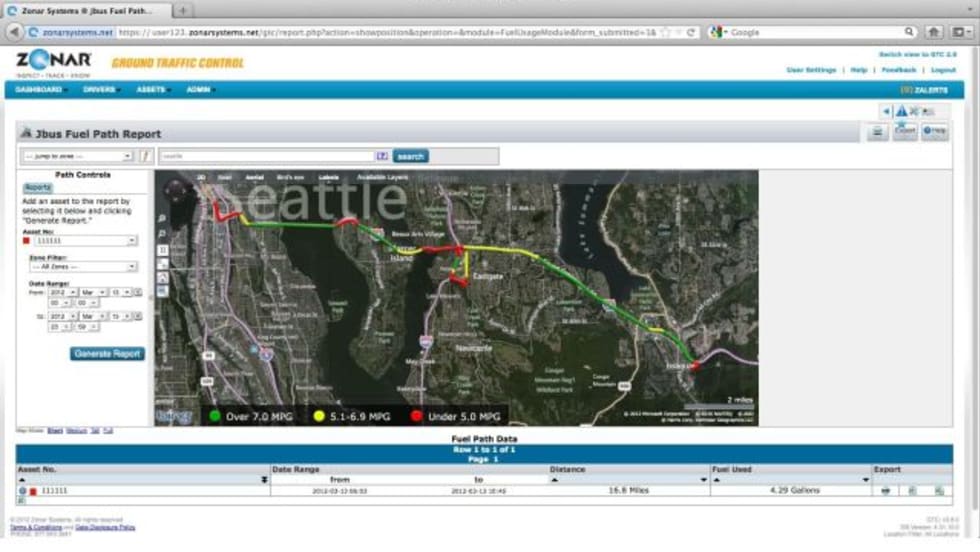The width and height of the screenshot is (980, 552).
Task: Toggle the map Labels option
Action: pos(328,177)
